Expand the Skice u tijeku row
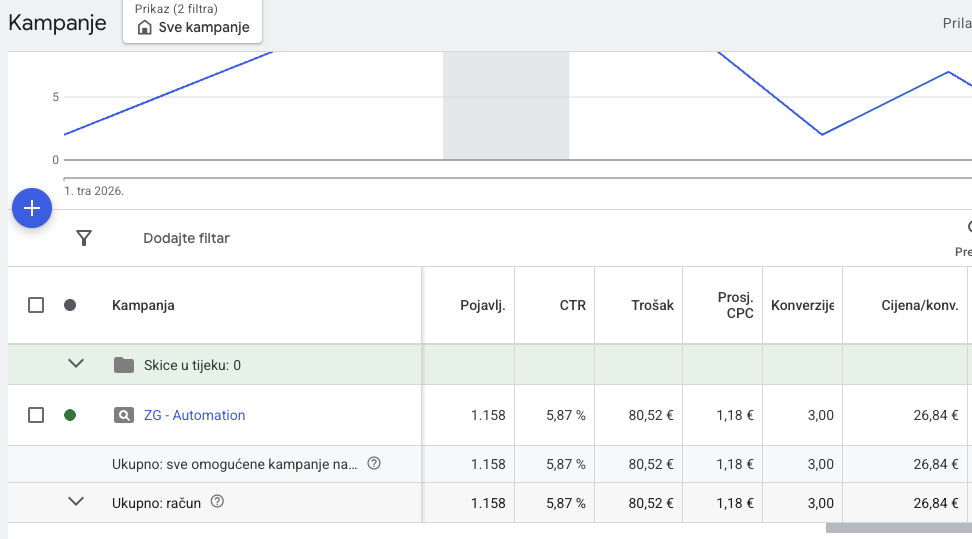The width and height of the screenshot is (972, 539). [x=76, y=364]
